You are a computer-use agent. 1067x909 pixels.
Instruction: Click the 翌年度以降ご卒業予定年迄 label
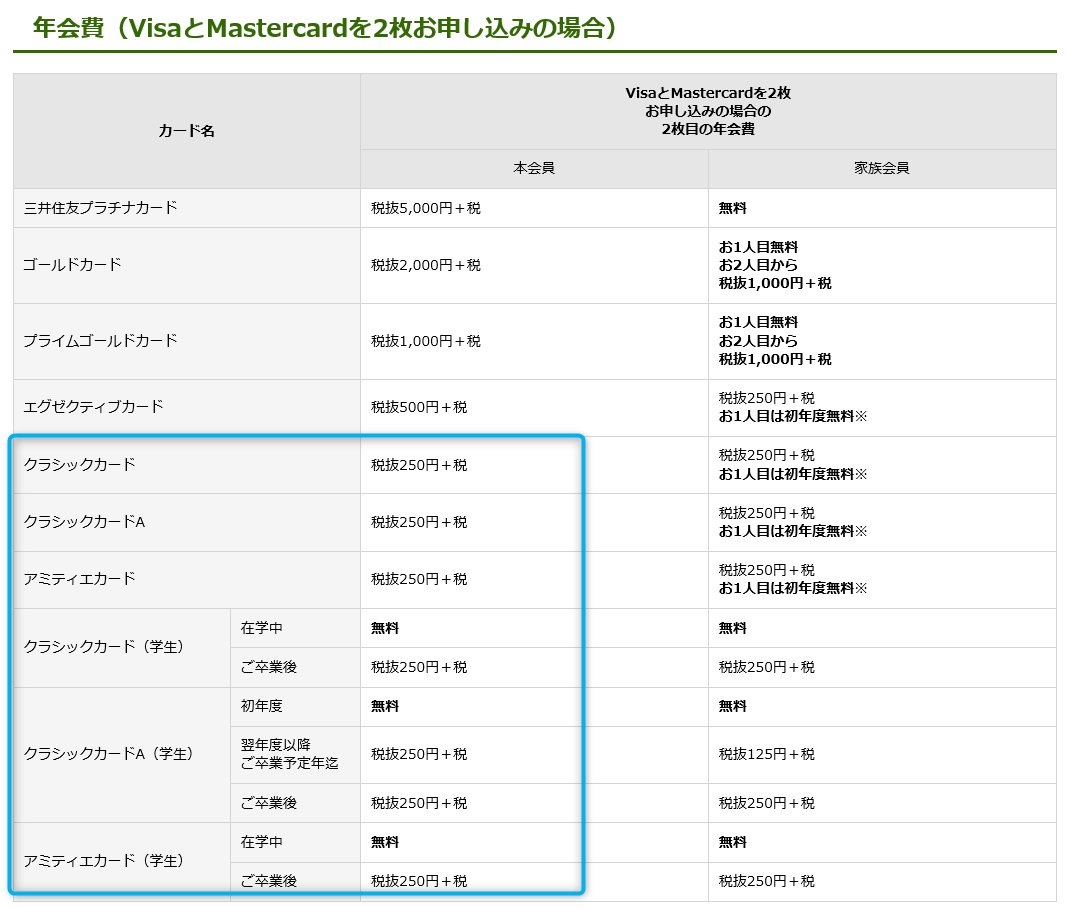pos(289,754)
